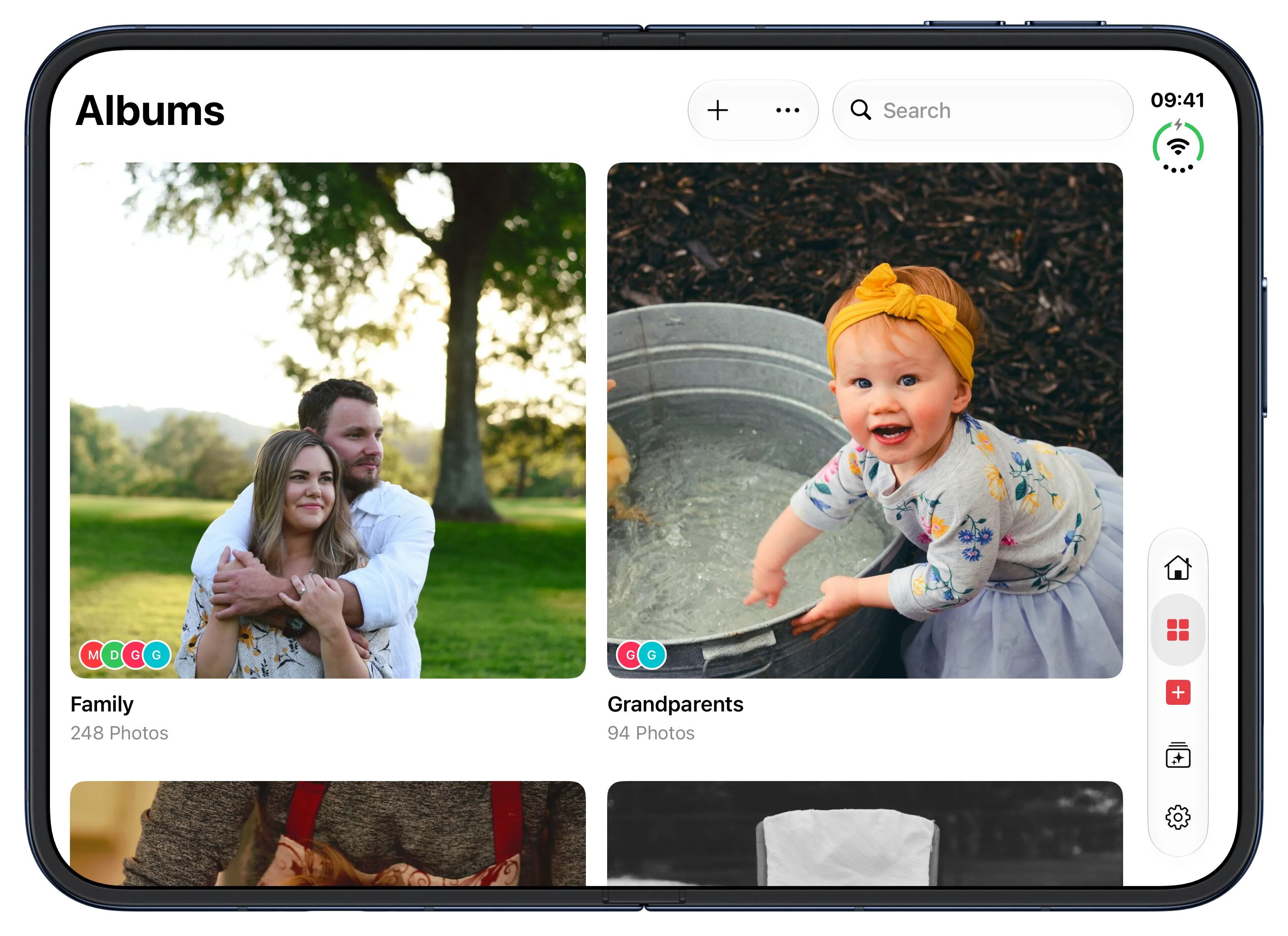Tap the red G avatar on Grandparents album
The image size is (1288, 936).
pos(630,655)
